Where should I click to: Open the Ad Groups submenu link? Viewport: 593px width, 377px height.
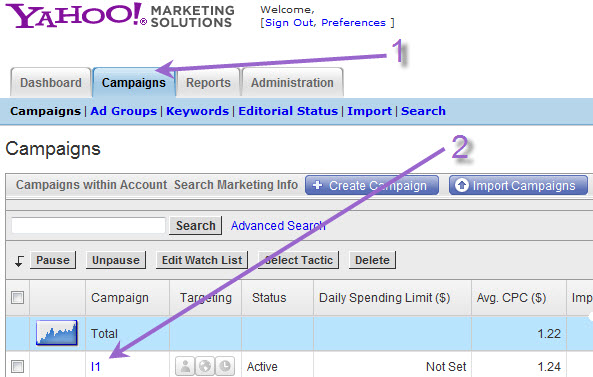click(x=123, y=111)
